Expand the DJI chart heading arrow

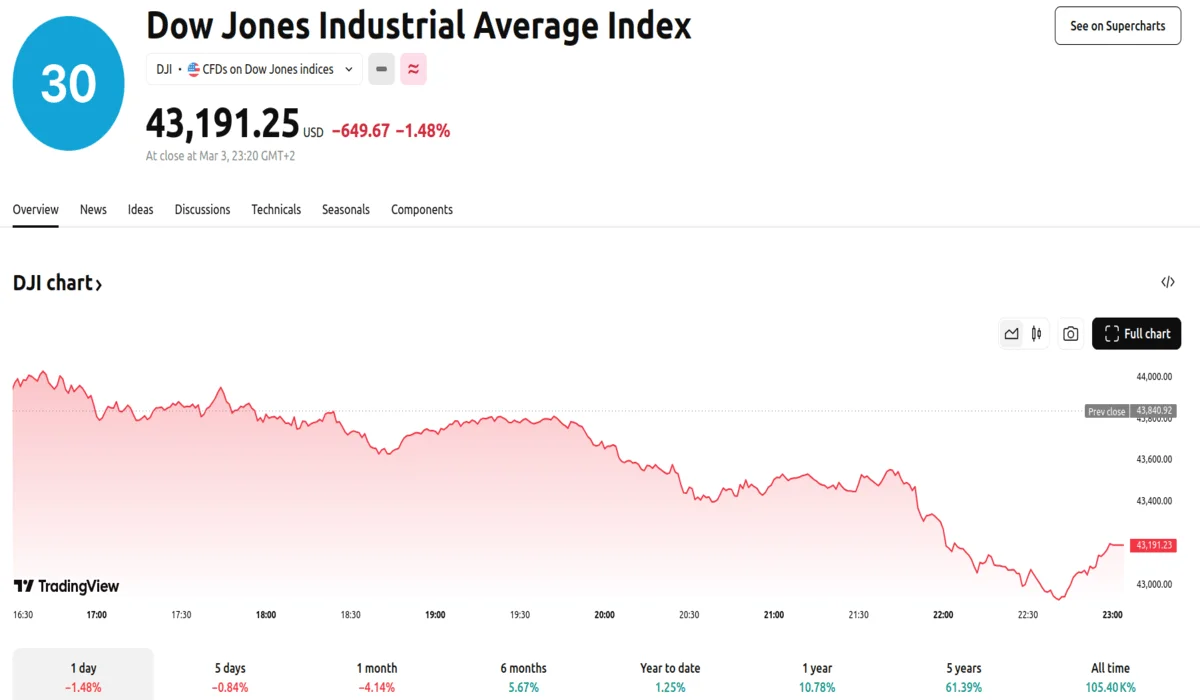[98, 284]
